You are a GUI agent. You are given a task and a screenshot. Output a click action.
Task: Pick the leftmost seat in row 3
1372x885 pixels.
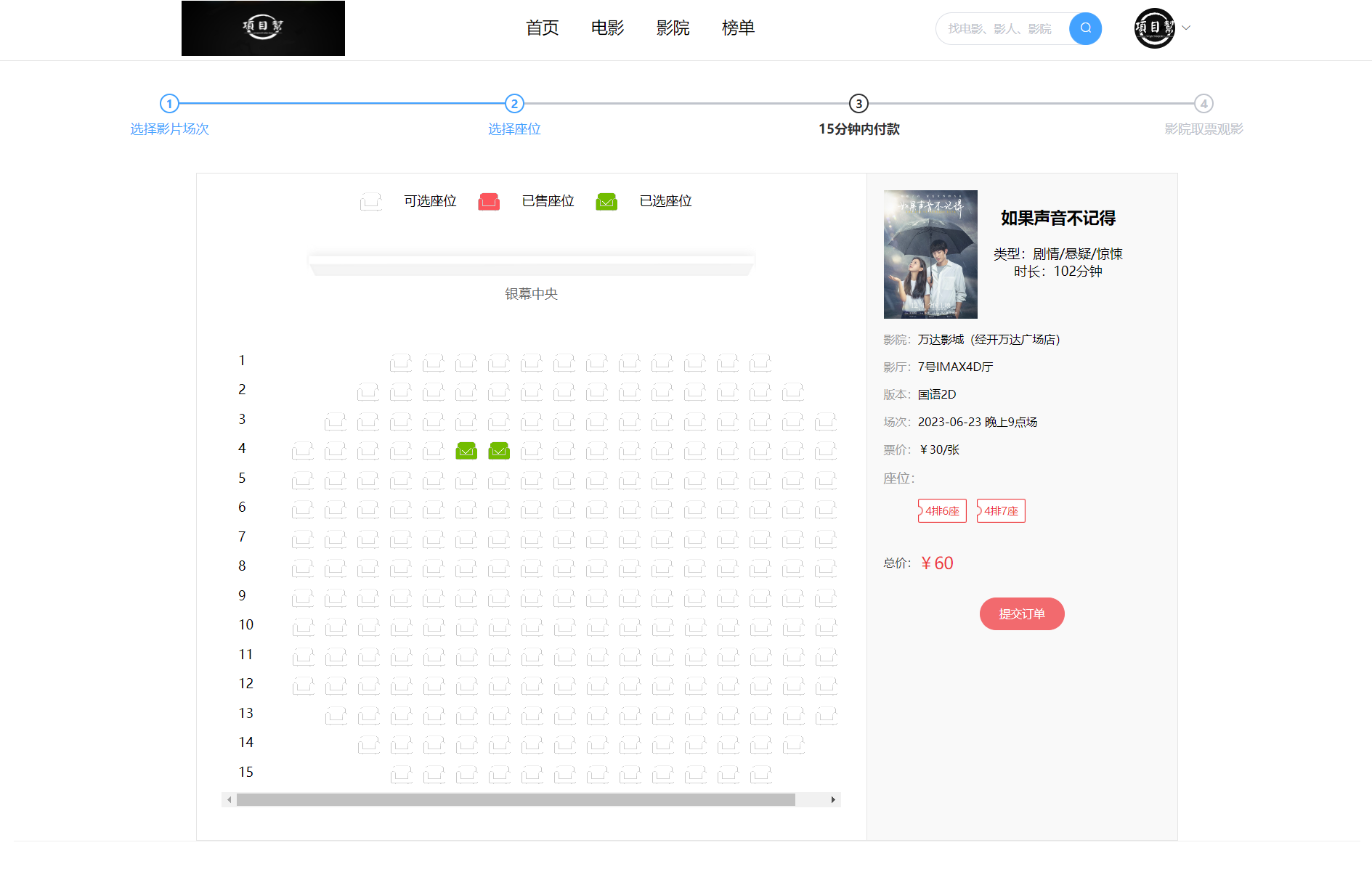click(336, 422)
